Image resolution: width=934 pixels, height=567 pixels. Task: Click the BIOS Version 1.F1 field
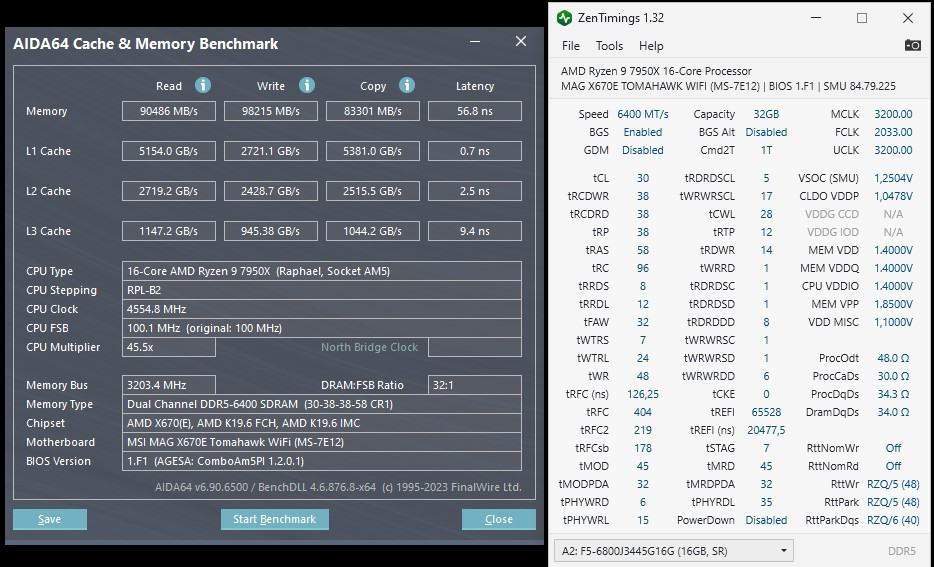click(x=322, y=461)
